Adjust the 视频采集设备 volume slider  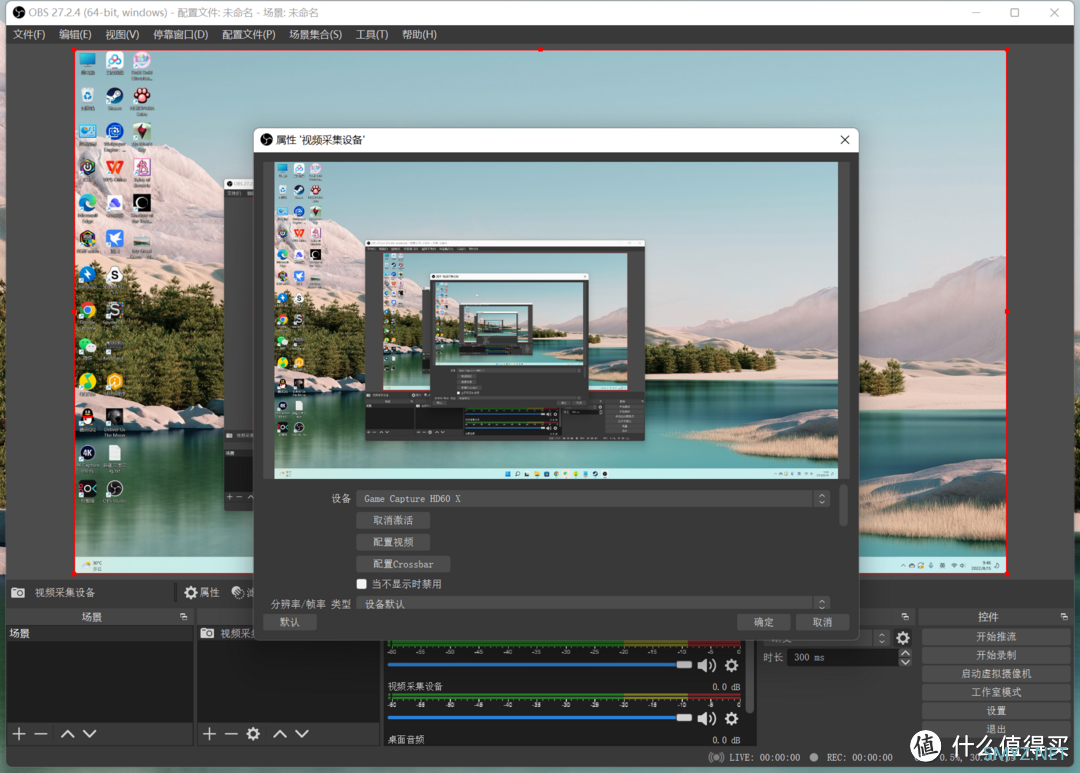click(x=539, y=718)
